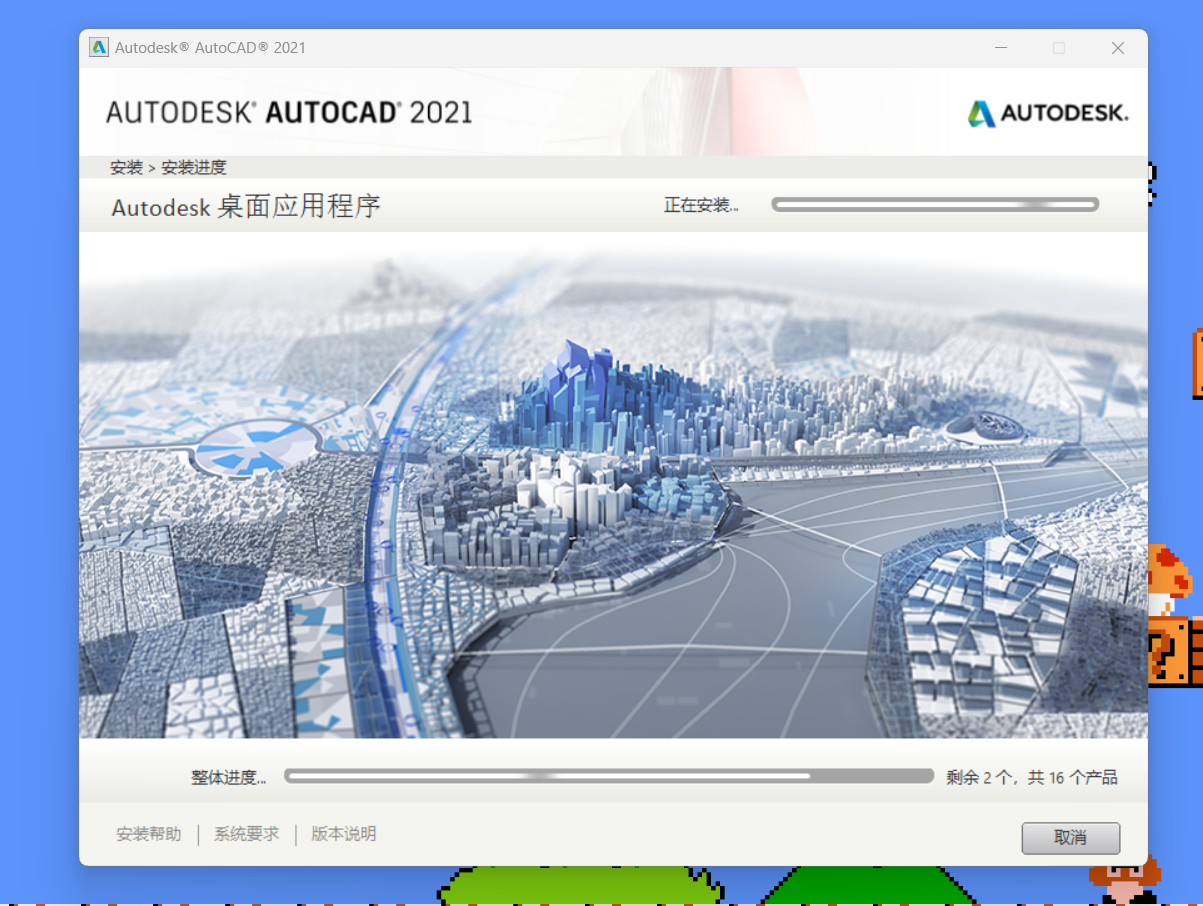Open the system requirements link (系统要求)

pos(246,834)
